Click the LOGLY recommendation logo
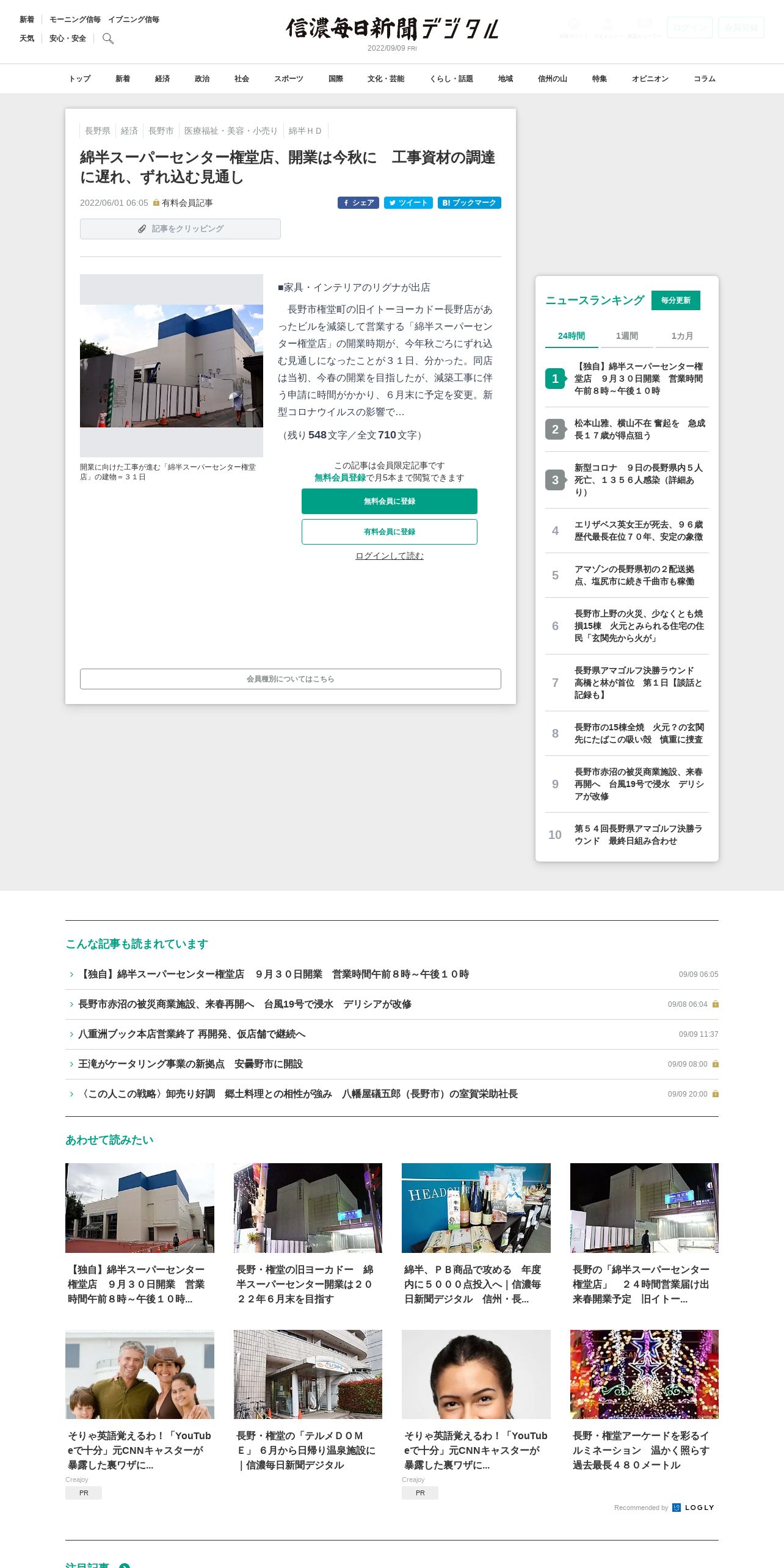This screenshot has width=784, height=1568. pos(694,1508)
